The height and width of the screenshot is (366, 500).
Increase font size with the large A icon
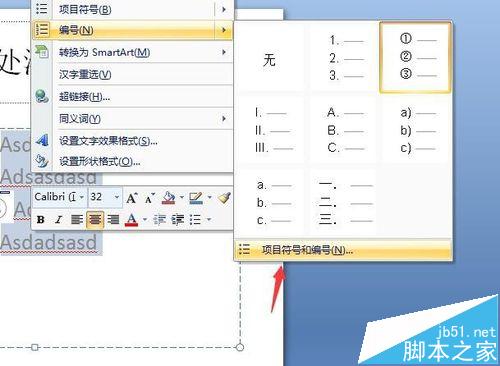[132, 198]
